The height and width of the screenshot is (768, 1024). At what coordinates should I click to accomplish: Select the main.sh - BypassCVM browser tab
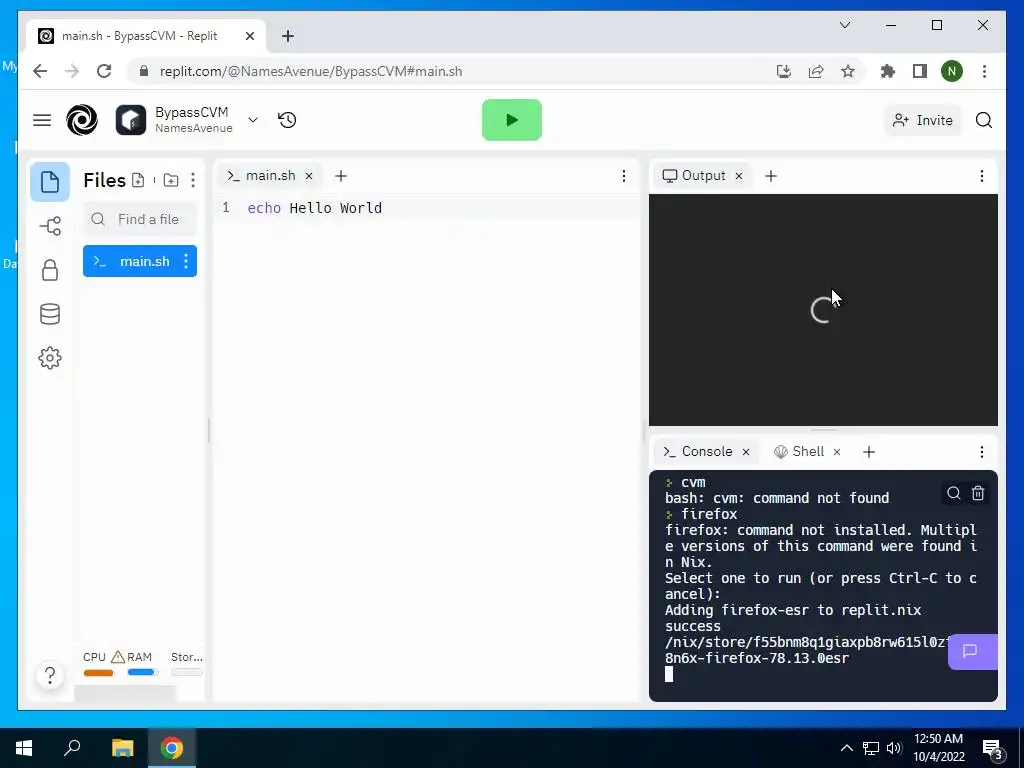pos(146,36)
